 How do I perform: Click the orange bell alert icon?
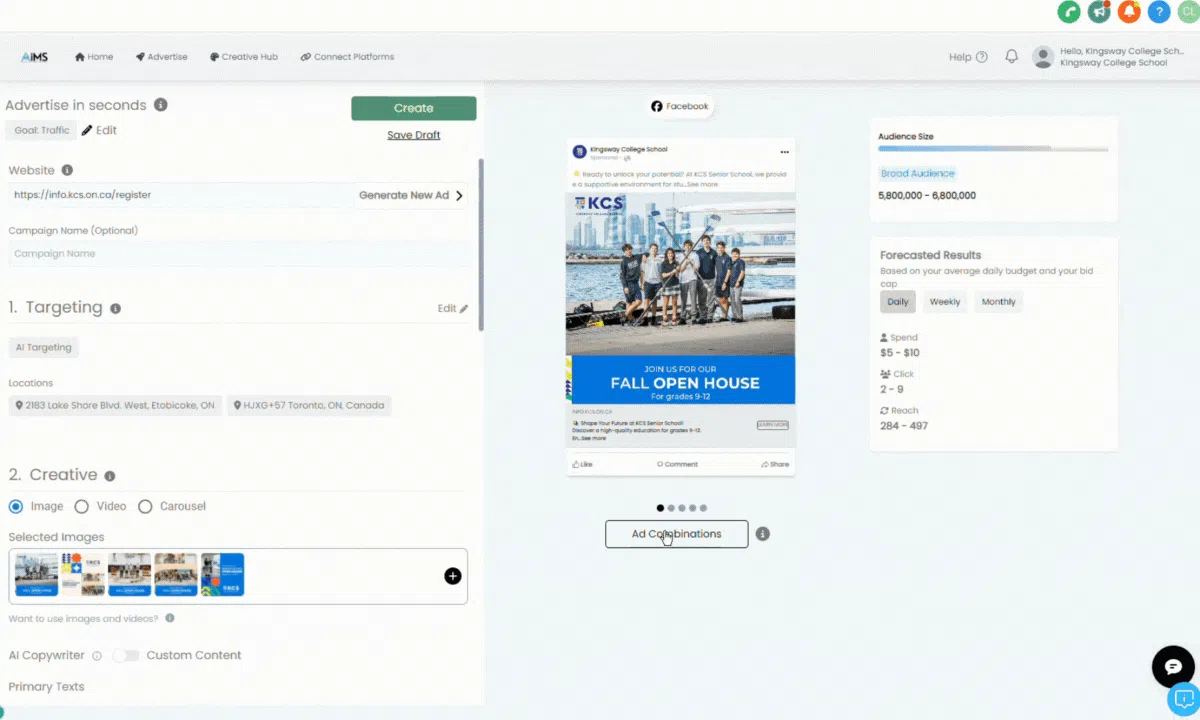[1129, 12]
